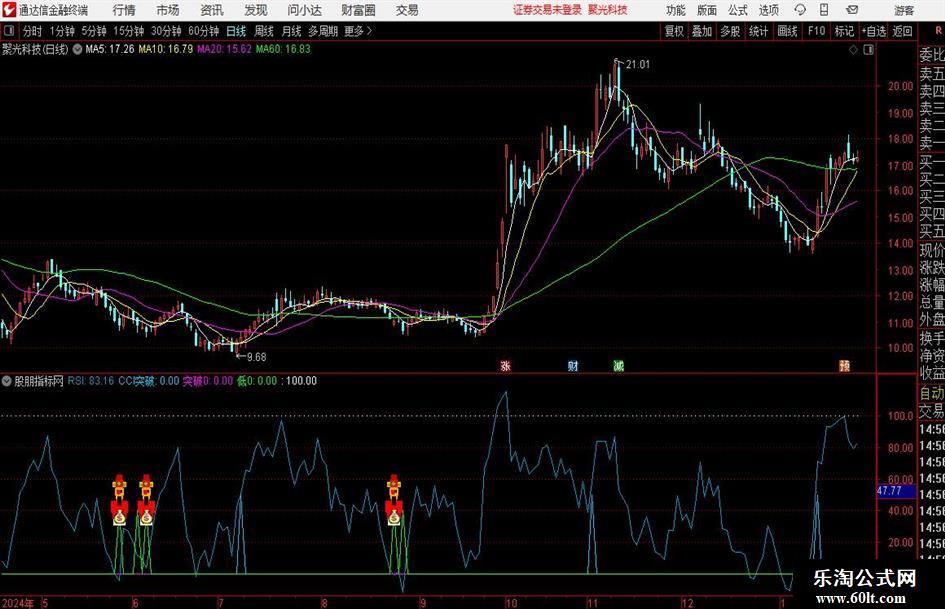
Task: Open the 选项 menu
Action: (x=768, y=10)
